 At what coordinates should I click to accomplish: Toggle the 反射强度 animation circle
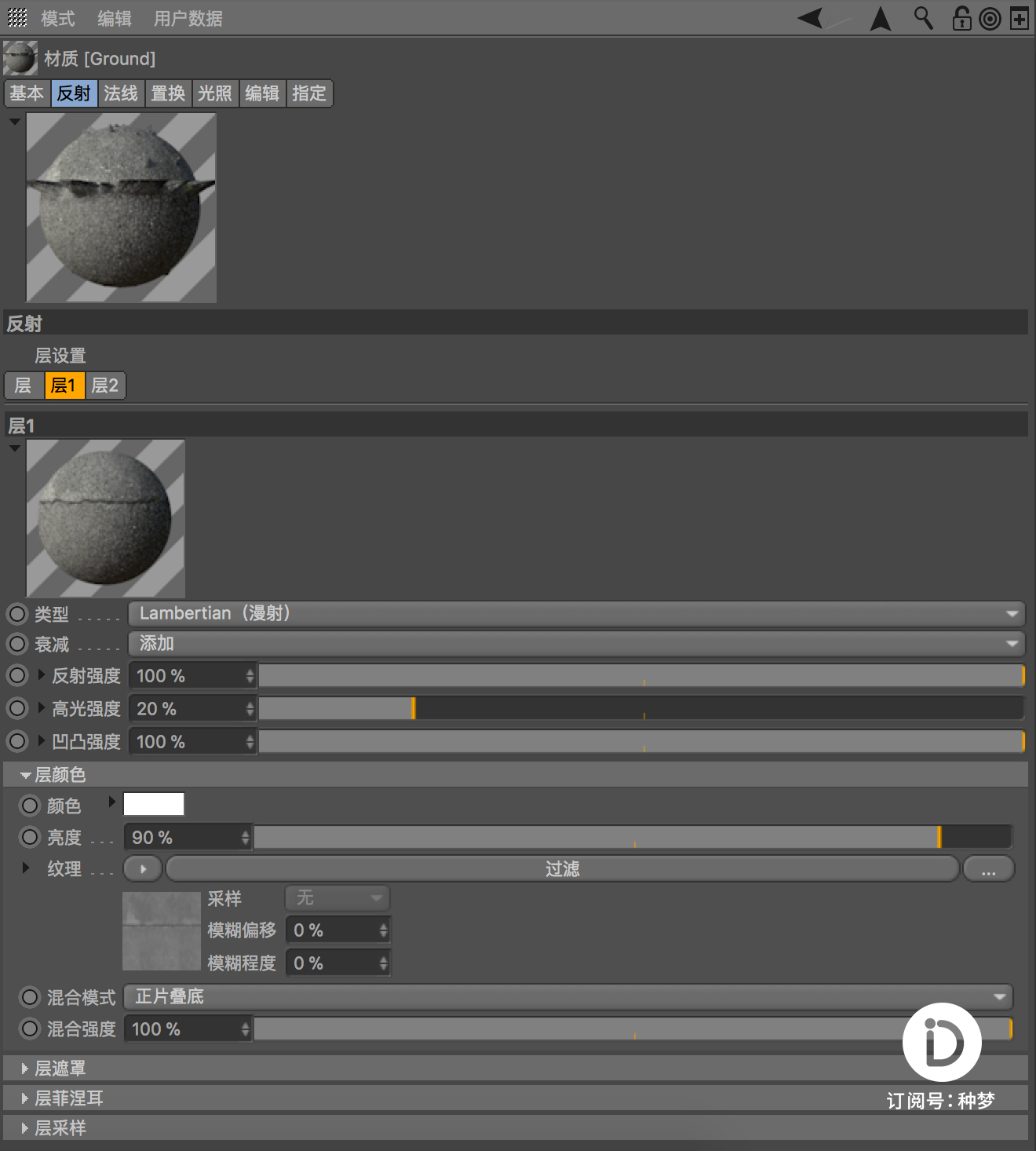(x=17, y=675)
